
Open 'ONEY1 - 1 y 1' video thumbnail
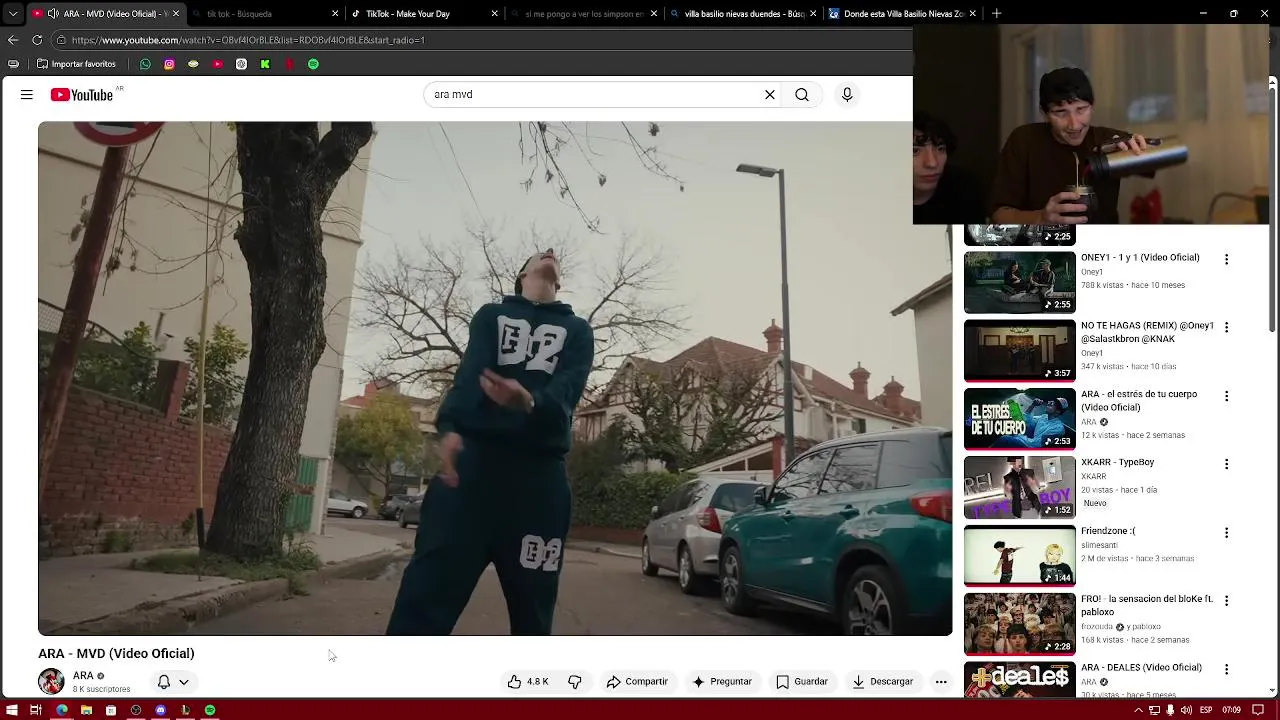pos(1019,282)
